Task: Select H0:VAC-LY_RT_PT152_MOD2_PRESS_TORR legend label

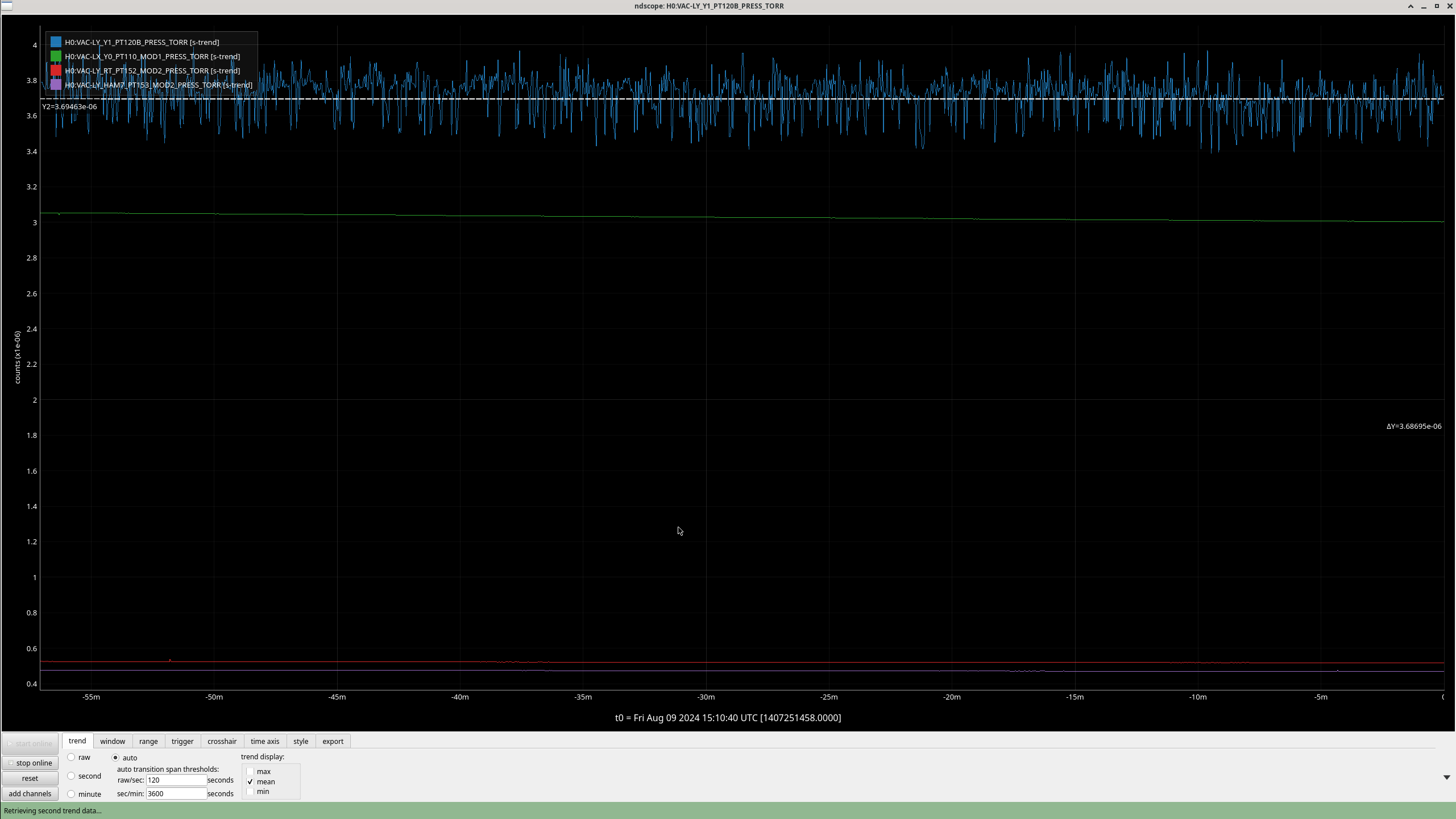Action: coord(152,71)
